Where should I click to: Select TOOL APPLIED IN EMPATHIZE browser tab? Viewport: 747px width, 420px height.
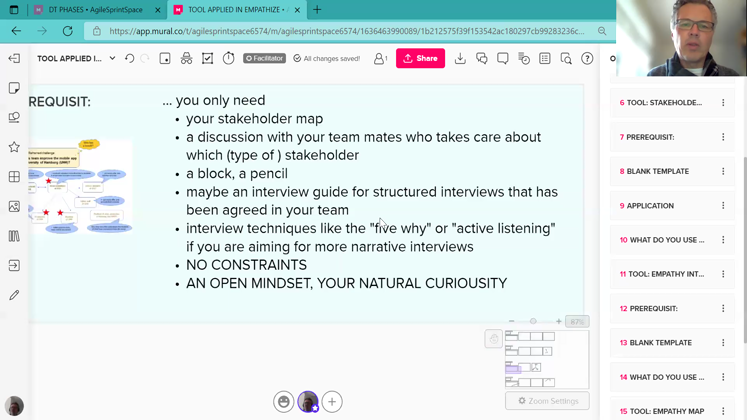[x=237, y=10]
